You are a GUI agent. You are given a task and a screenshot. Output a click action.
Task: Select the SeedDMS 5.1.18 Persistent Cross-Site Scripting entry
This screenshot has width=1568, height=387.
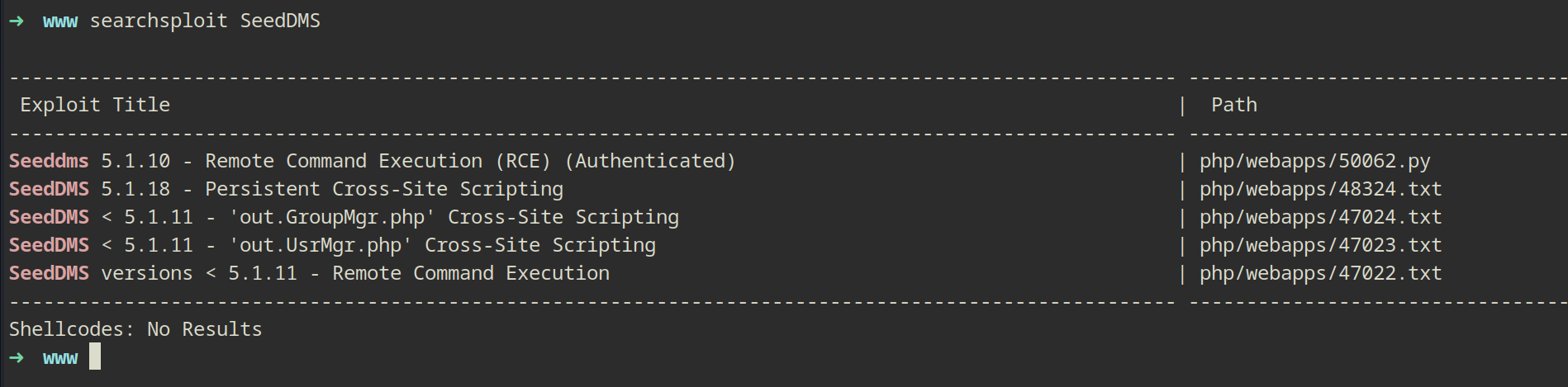(x=286, y=189)
